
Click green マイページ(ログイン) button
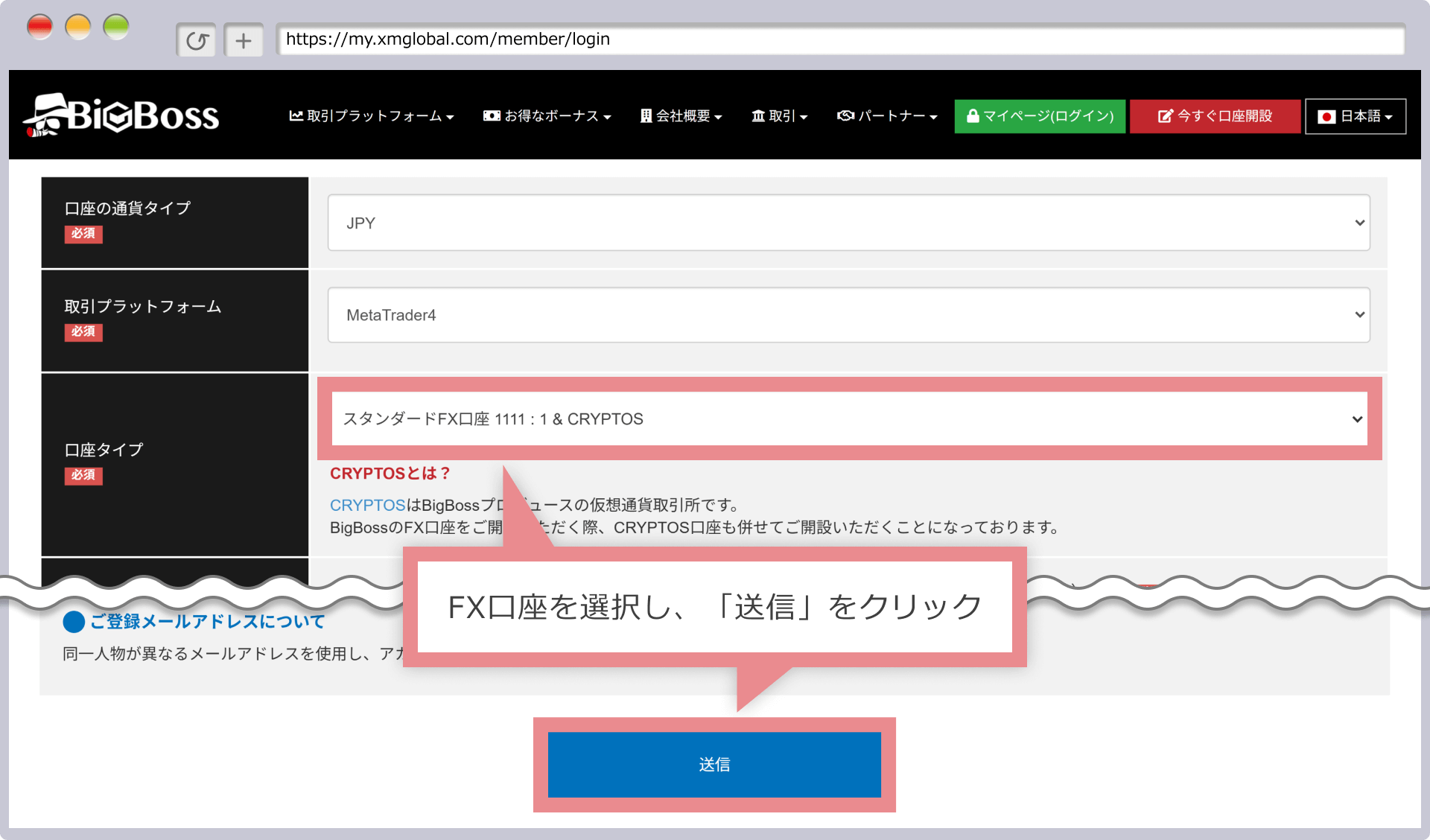(1040, 116)
